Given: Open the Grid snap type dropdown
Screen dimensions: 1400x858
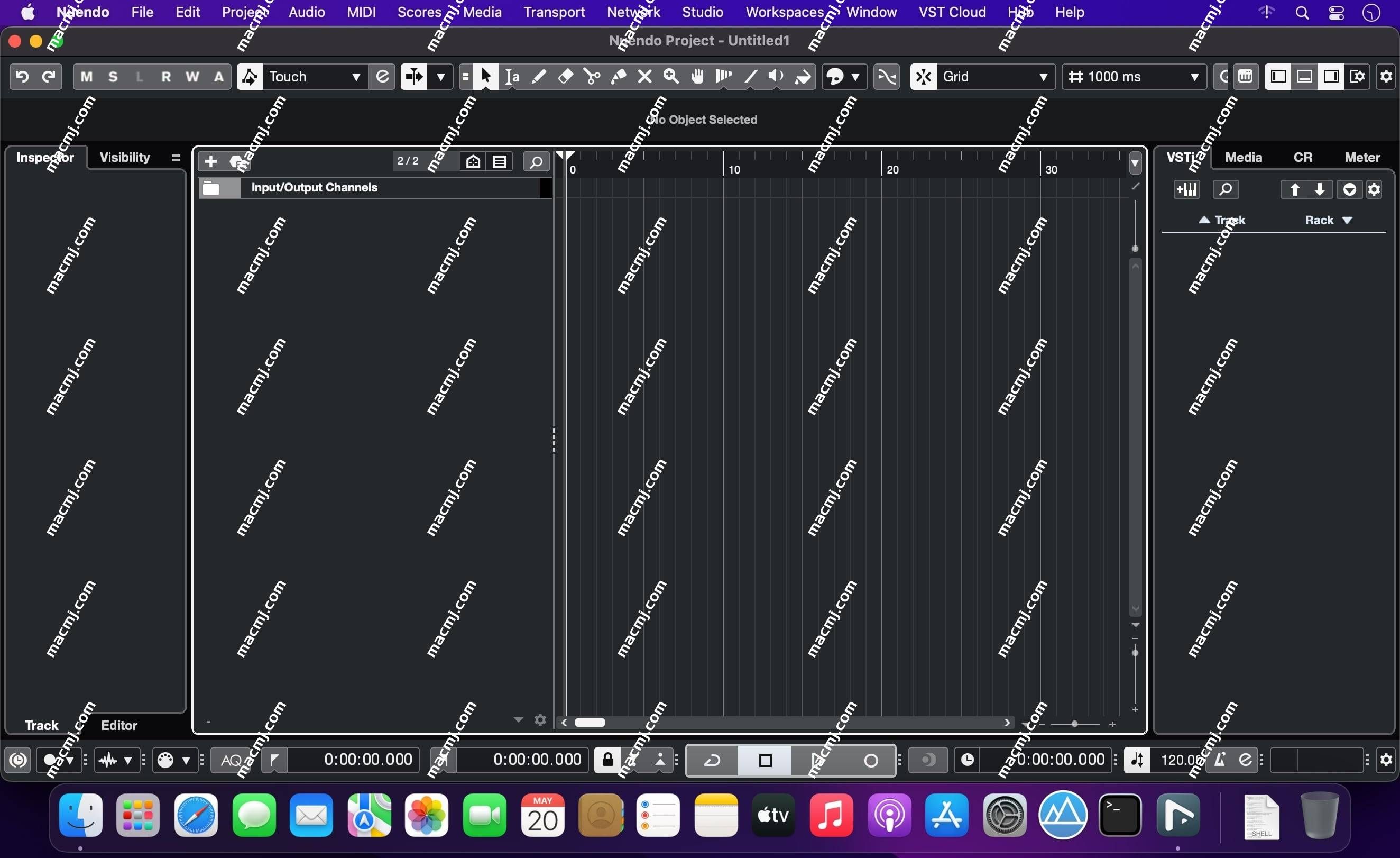Looking at the screenshot, I should [996, 76].
